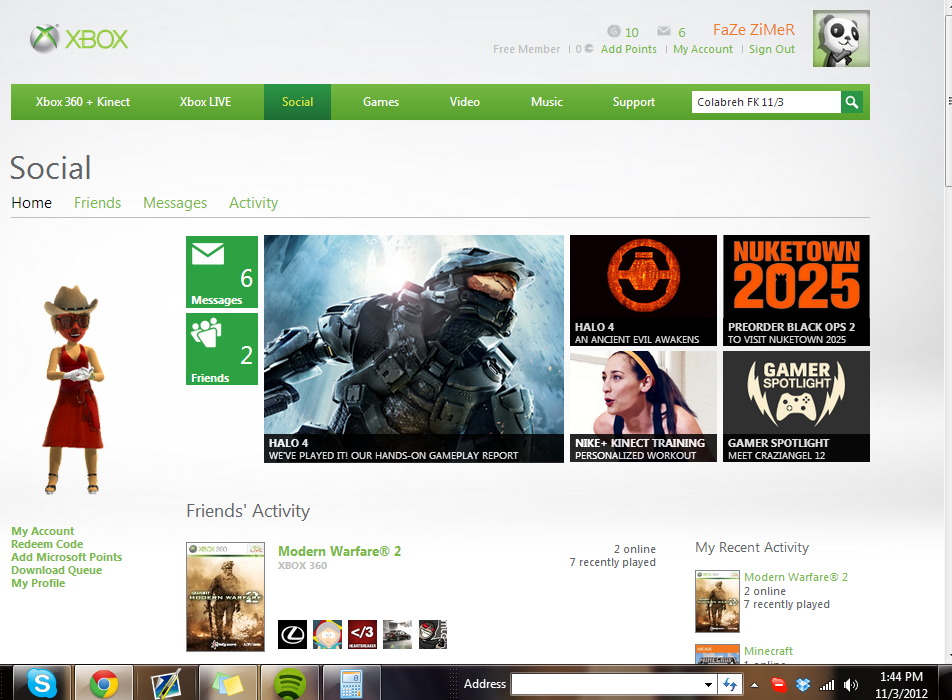Click the Add Points link
This screenshot has width=952, height=700.
click(628, 49)
